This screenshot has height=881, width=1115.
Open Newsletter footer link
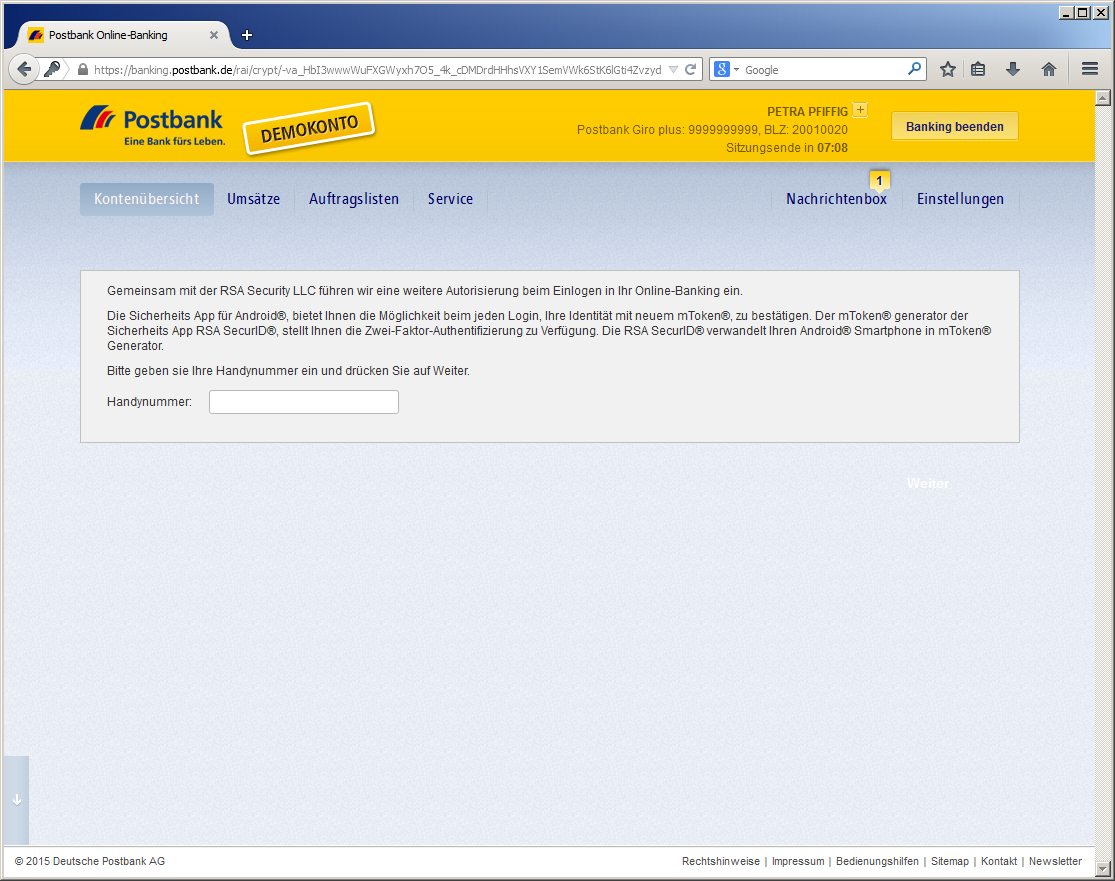1055,861
